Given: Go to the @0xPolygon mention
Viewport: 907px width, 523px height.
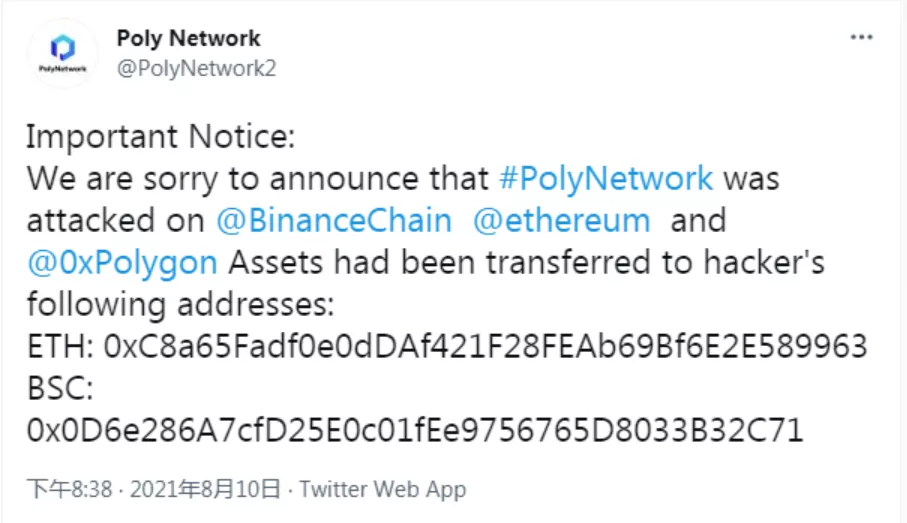Looking at the screenshot, I should 122,263.
